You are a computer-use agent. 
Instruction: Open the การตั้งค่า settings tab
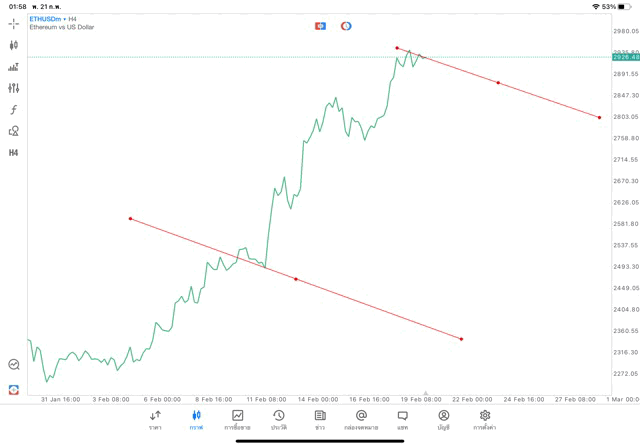click(x=485, y=419)
